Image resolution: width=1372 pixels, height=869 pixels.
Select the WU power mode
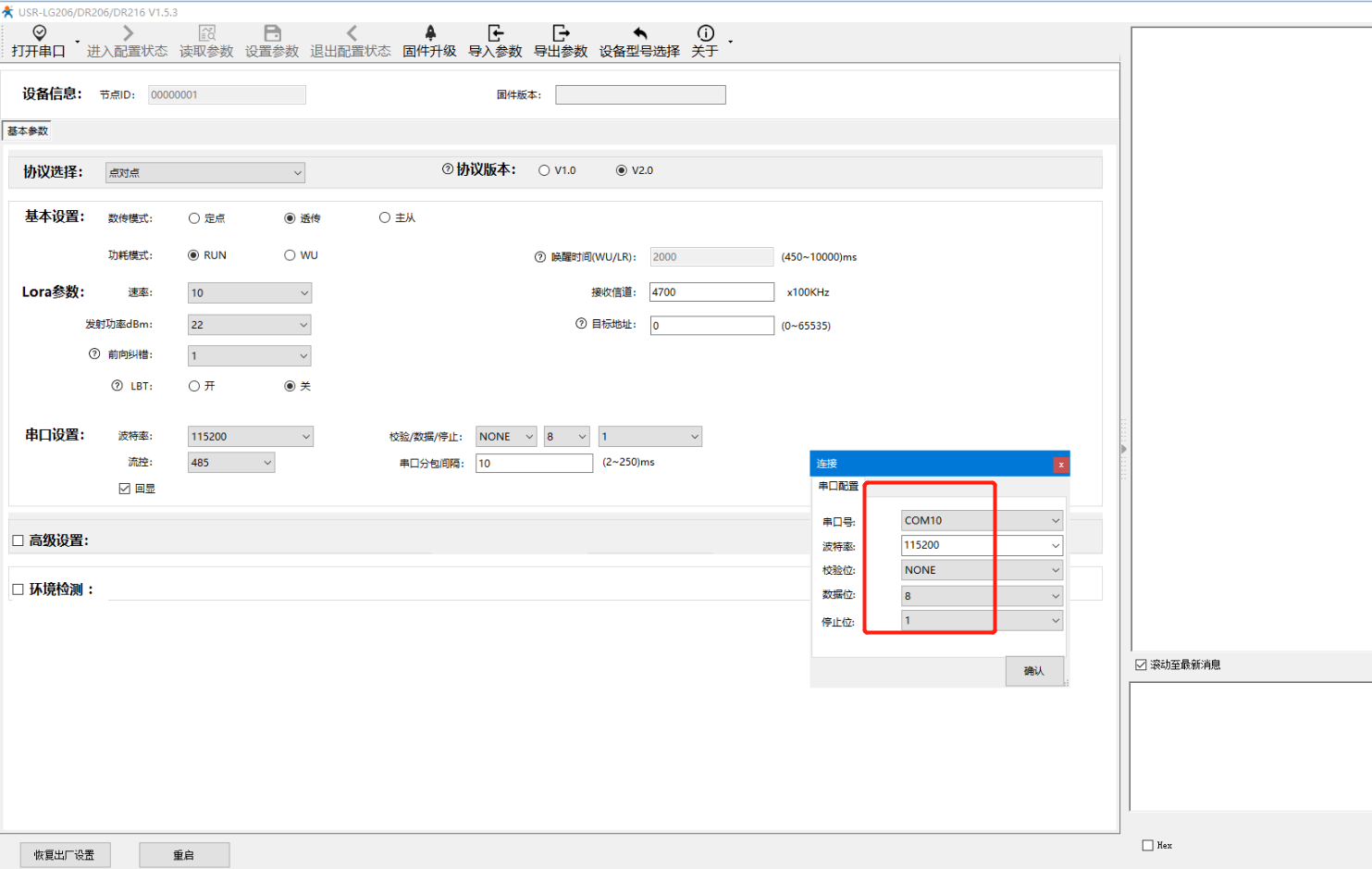(290, 255)
